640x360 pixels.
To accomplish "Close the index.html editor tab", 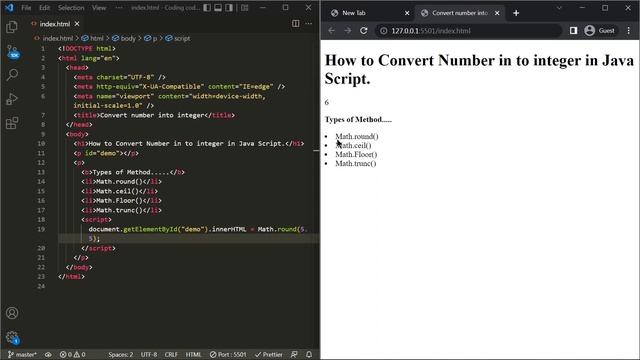I will [77, 24].
